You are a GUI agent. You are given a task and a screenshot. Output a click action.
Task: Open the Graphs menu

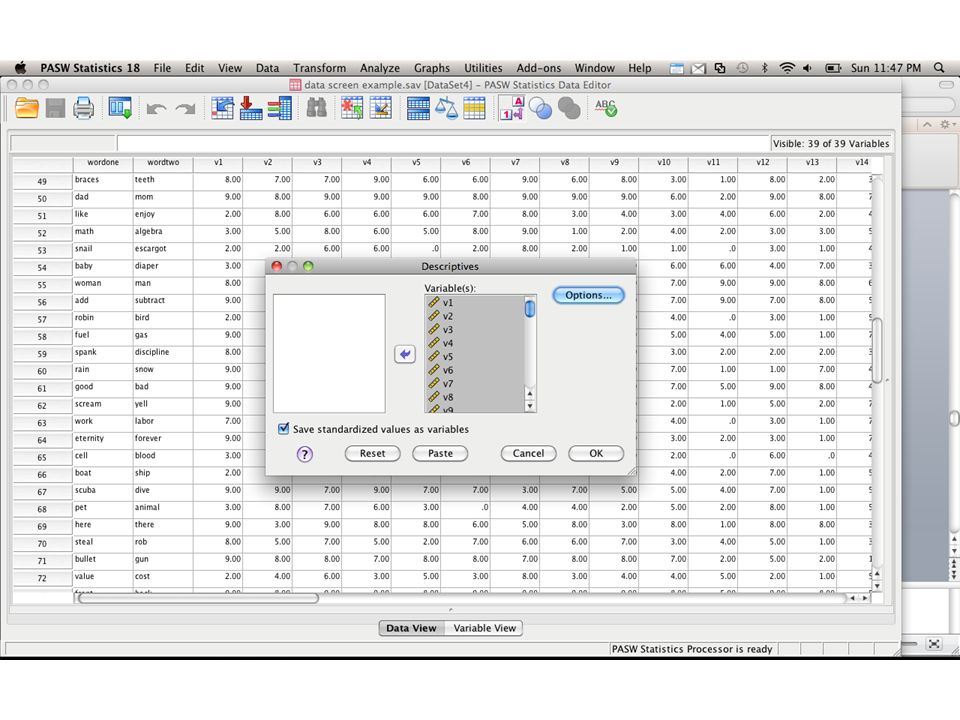(x=432, y=68)
